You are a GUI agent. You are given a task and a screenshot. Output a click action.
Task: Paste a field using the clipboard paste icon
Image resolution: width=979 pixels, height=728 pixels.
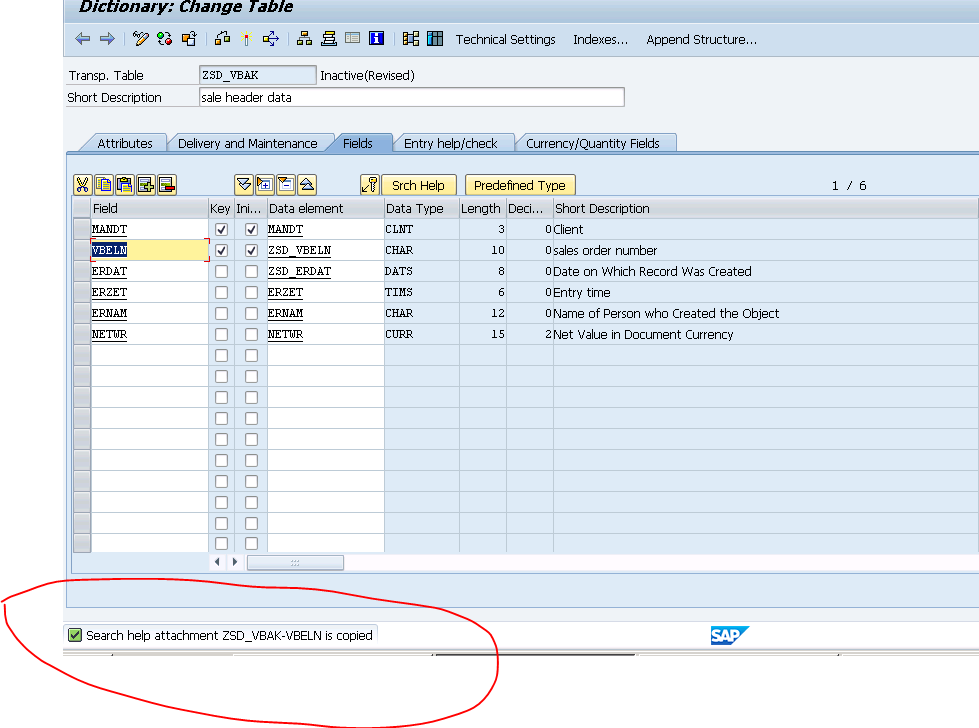[x=124, y=184]
